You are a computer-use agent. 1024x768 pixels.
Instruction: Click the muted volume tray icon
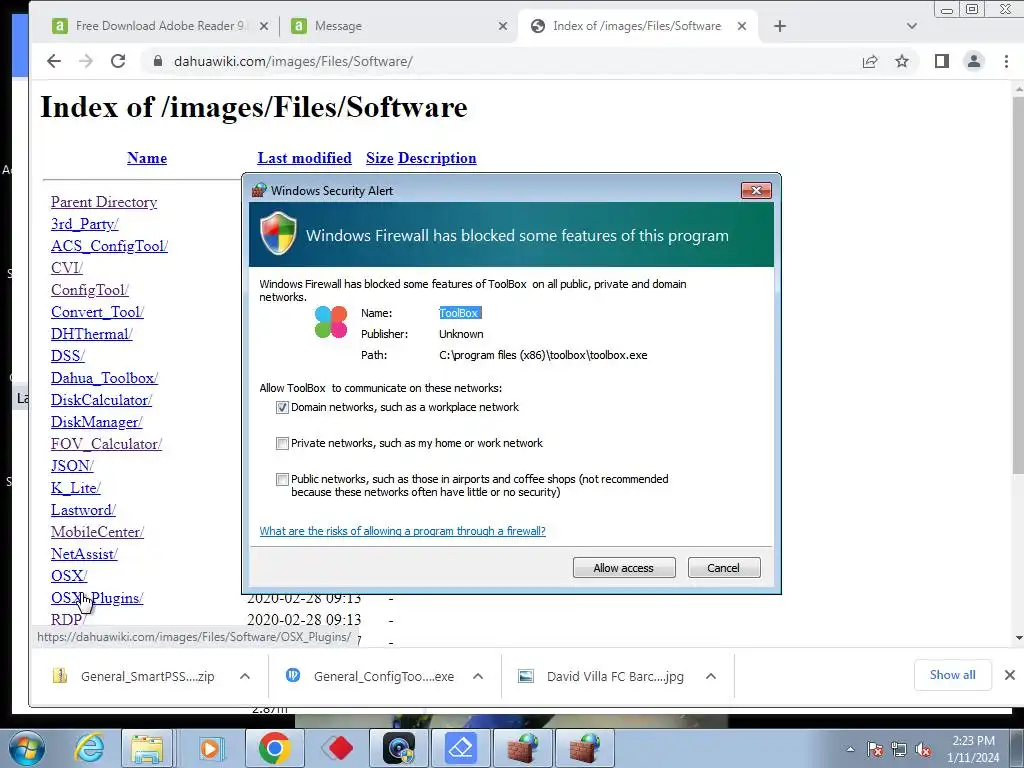tap(923, 749)
